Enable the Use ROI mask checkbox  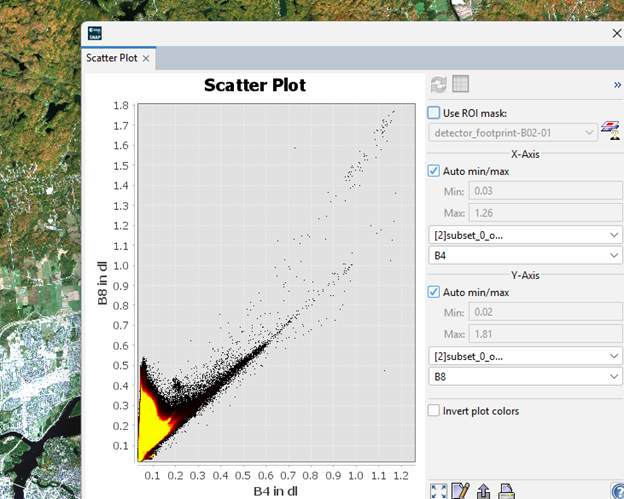pyautogui.click(x=434, y=113)
